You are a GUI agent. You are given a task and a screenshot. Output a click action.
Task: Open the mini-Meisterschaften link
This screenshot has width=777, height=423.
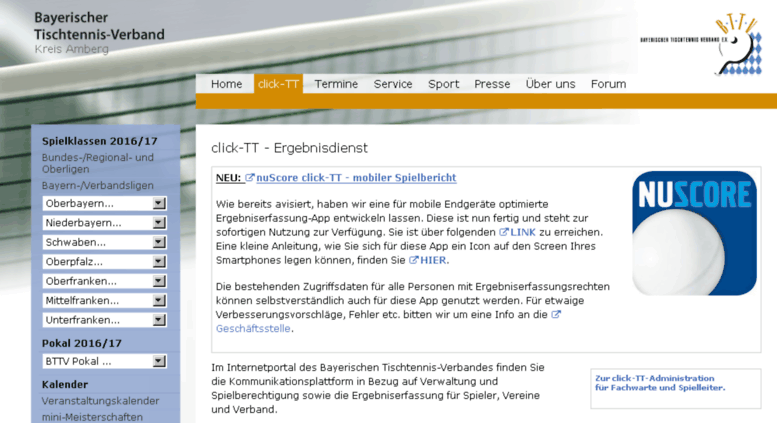pos(92,417)
